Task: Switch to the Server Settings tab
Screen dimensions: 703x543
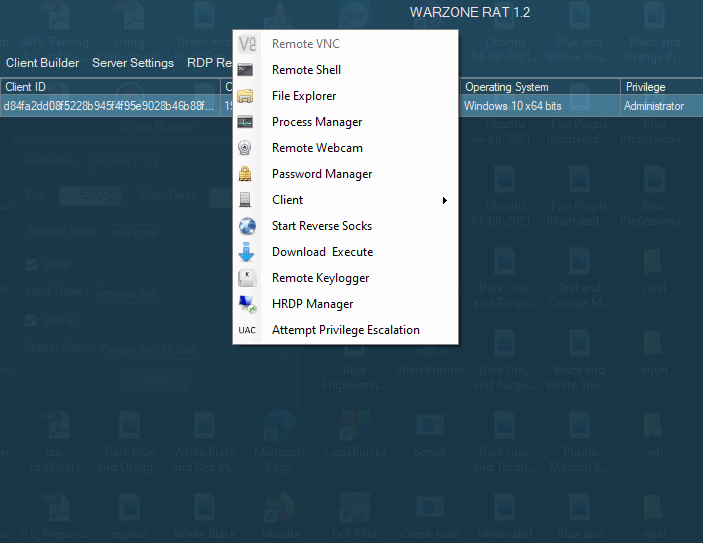Action: tap(133, 63)
